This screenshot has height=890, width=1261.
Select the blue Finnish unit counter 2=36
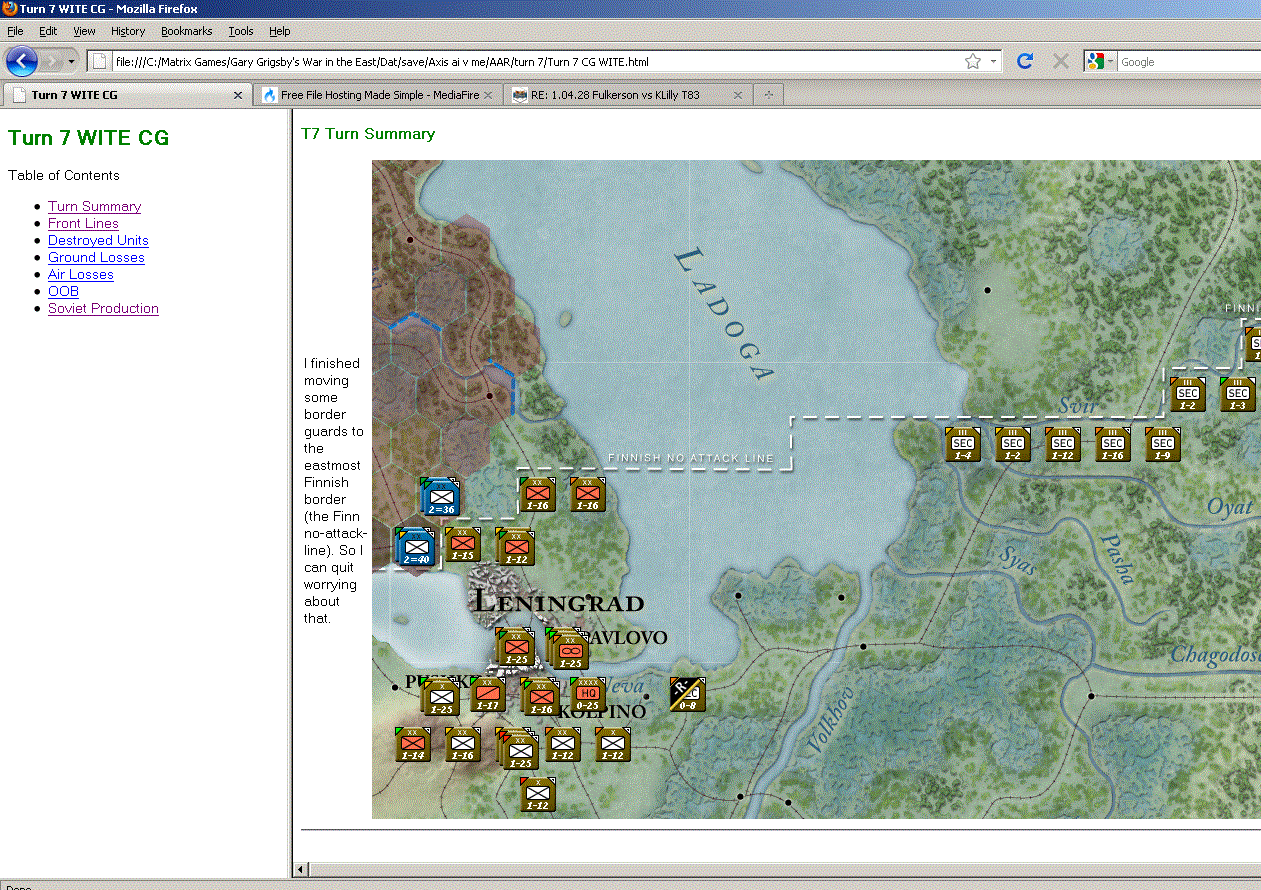pyautogui.click(x=440, y=497)
